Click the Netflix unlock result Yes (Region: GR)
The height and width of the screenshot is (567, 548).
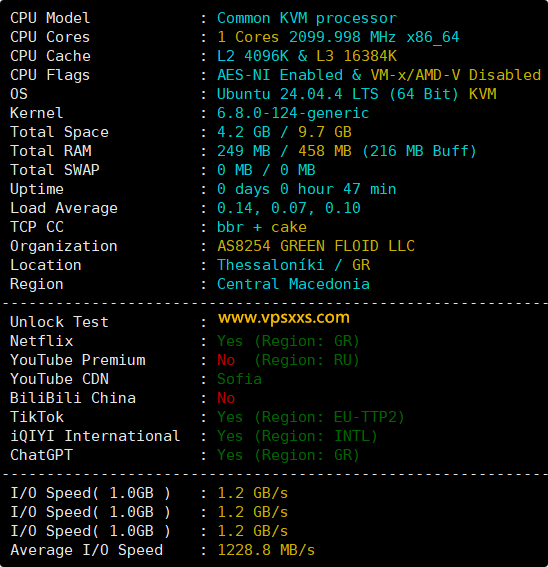[x=288, y=341]
